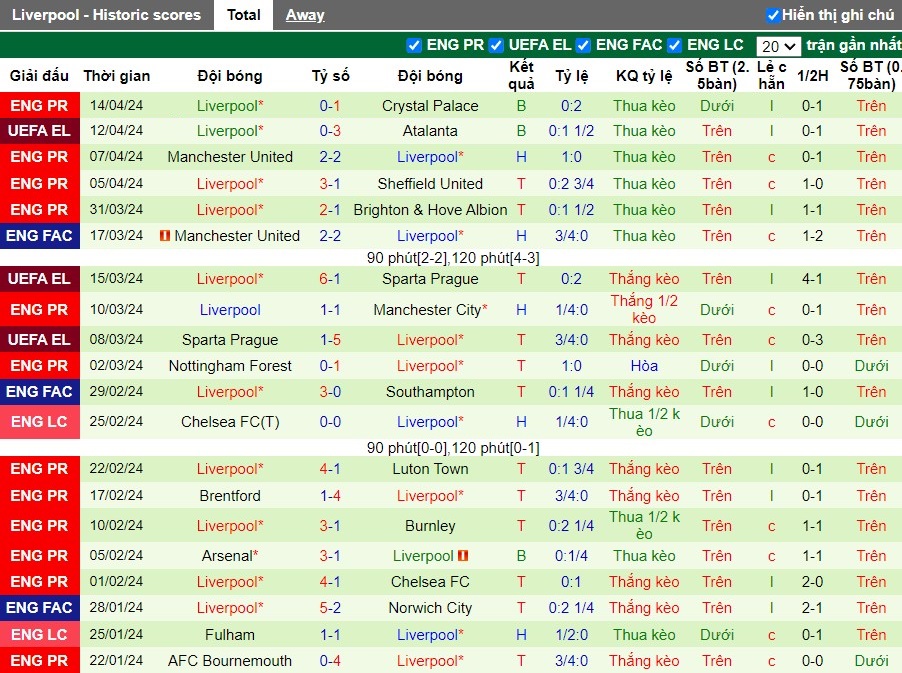Image resolution: width=902 pixels, height=673 pixels.
Task: Click the 90 phút[2-2],120 phút[4-3] note
Action: pos(453,258)
